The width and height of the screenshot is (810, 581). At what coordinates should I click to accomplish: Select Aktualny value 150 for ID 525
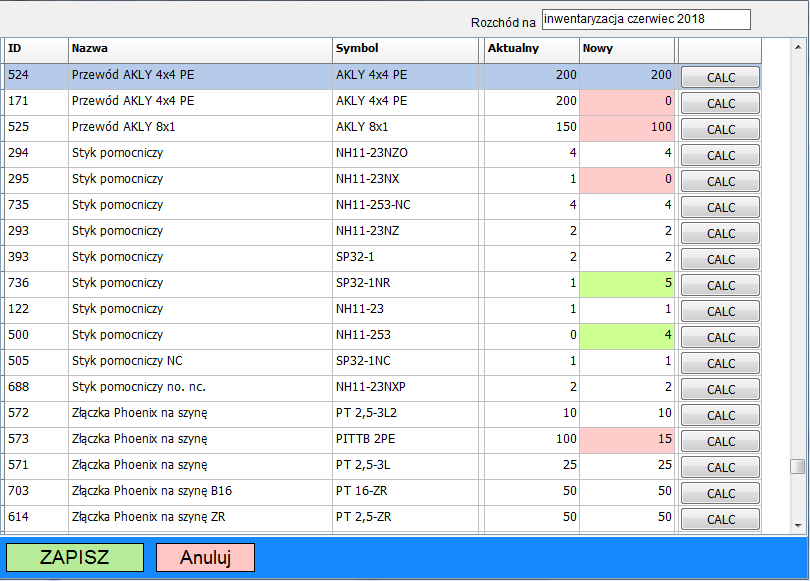[532, 129]
